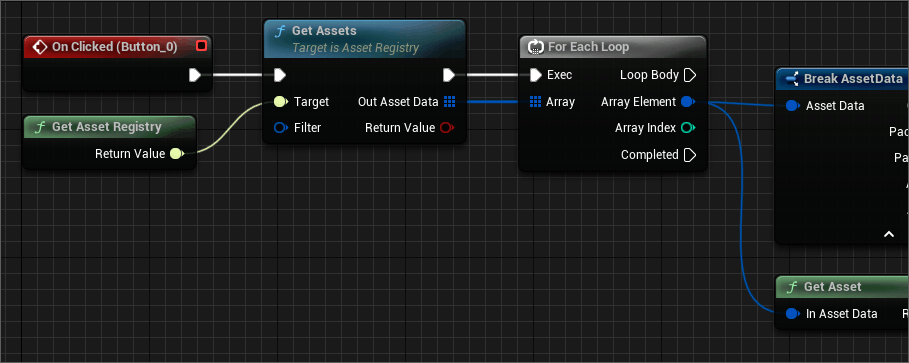The height and width of the screenshot is (363, 909).
Task: Click Get Asset Registry Return Value pin
Action: [x=177, y=154]
